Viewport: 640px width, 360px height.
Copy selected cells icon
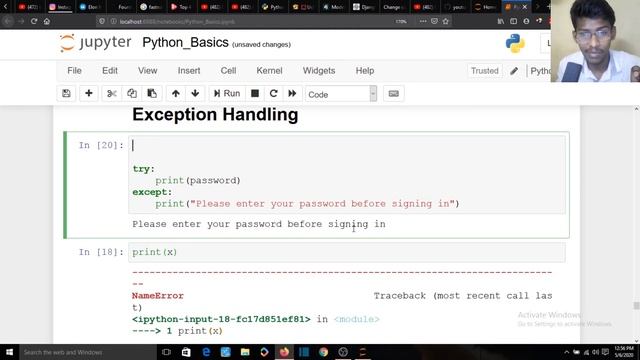tap(132, 93)
